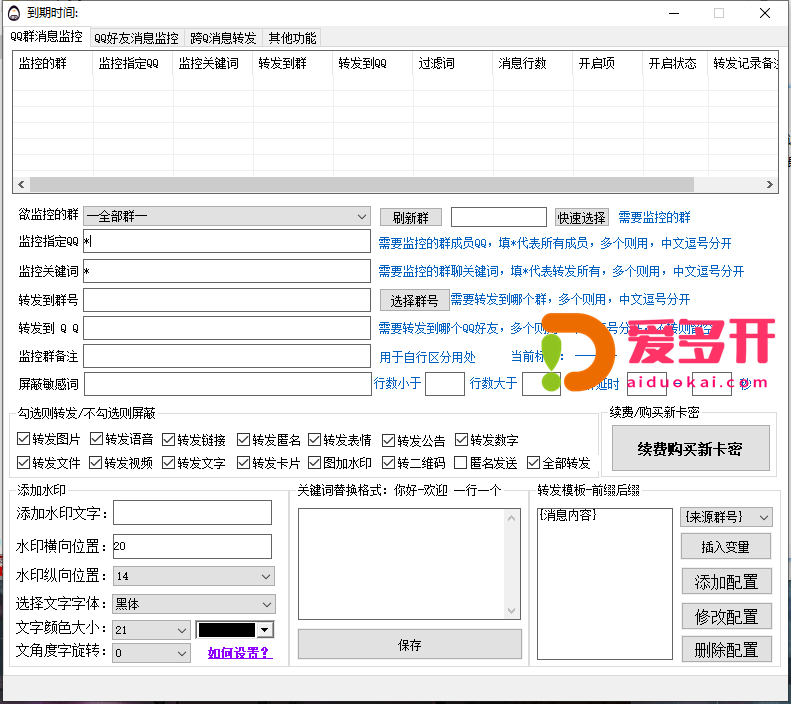Focus the 水印横向位置 input field
Screen dimensions: 791x704
point(192,546)
